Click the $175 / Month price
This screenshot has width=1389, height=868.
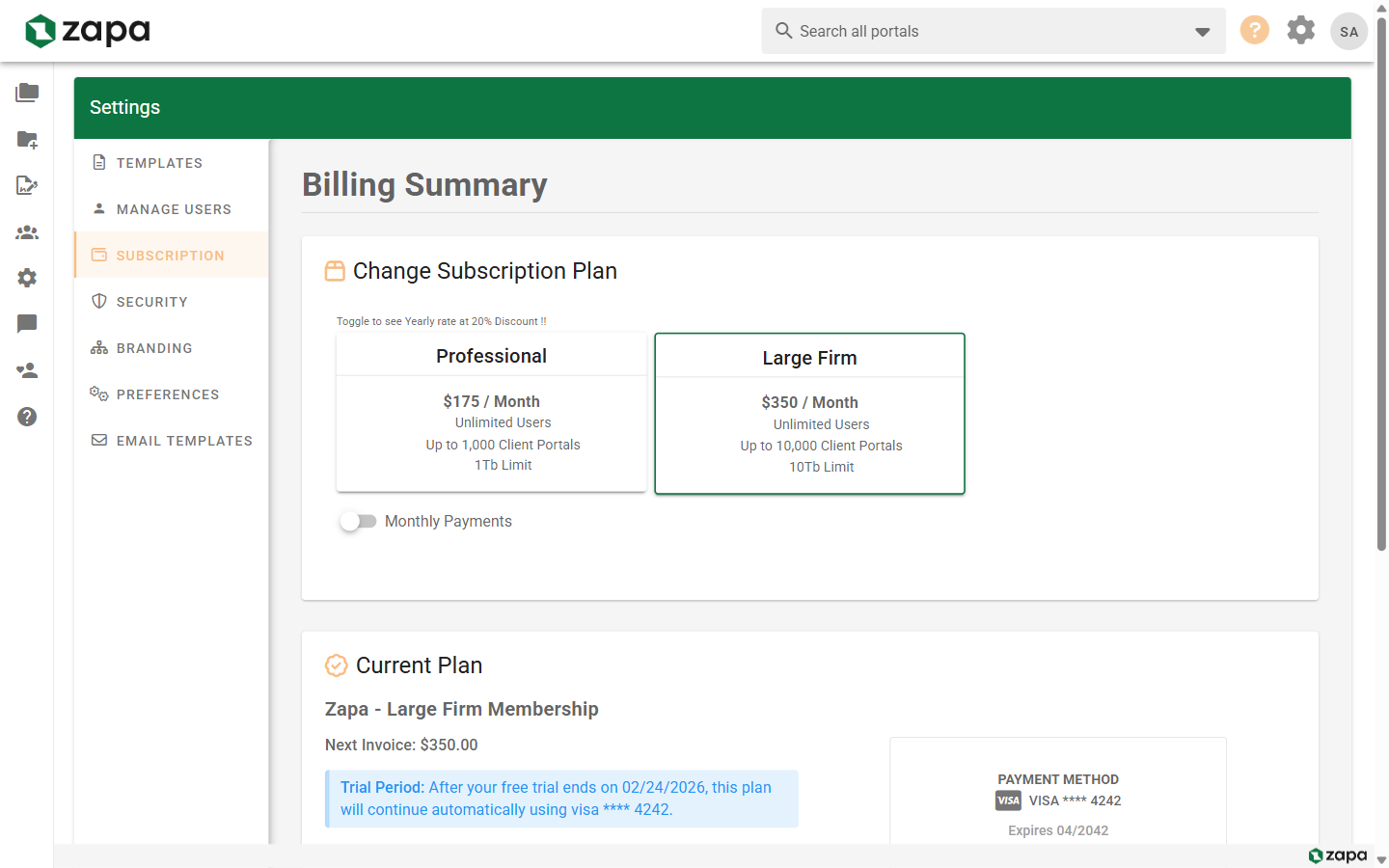click(x=491, y=401)
